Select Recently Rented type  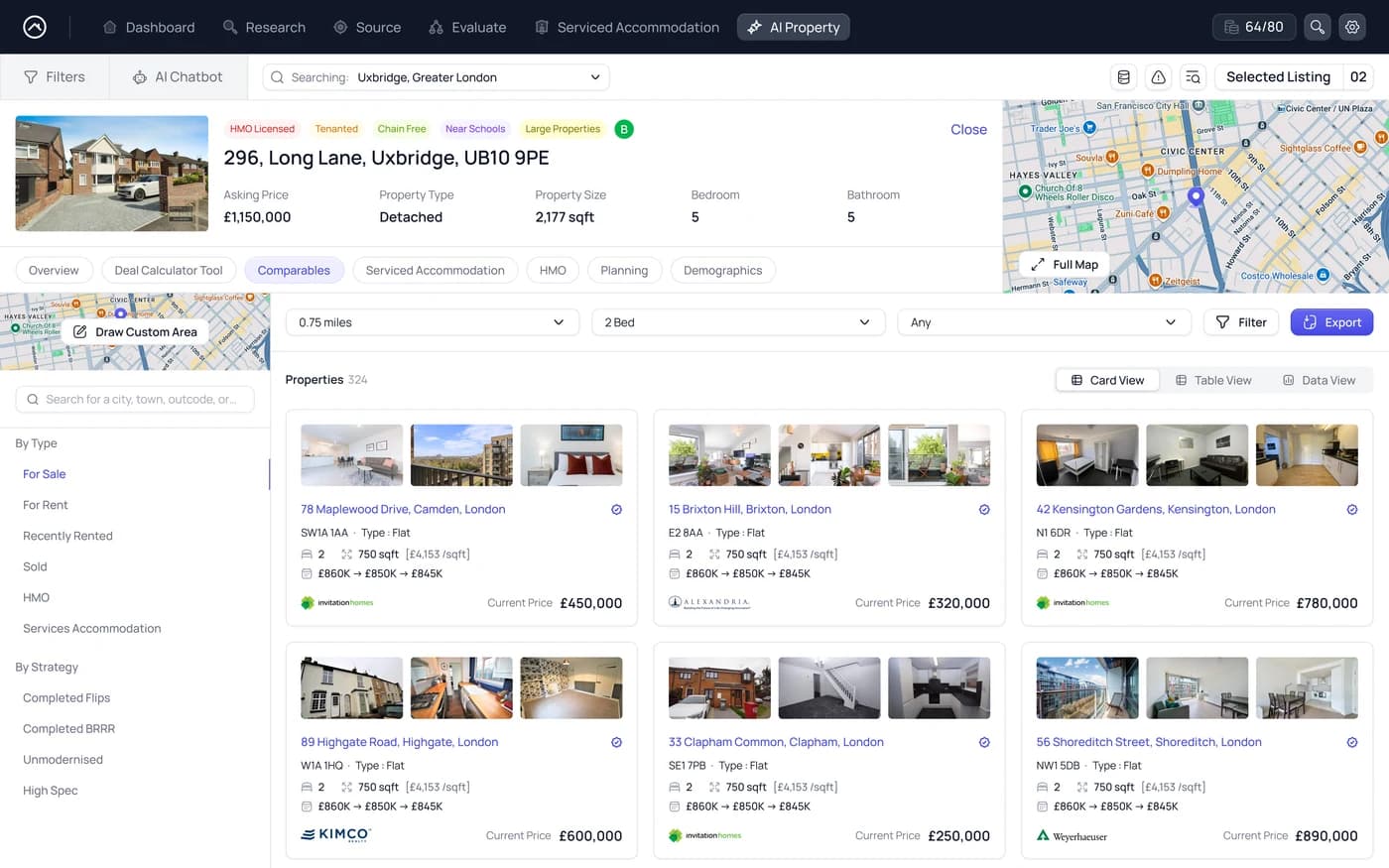[67, 536]
